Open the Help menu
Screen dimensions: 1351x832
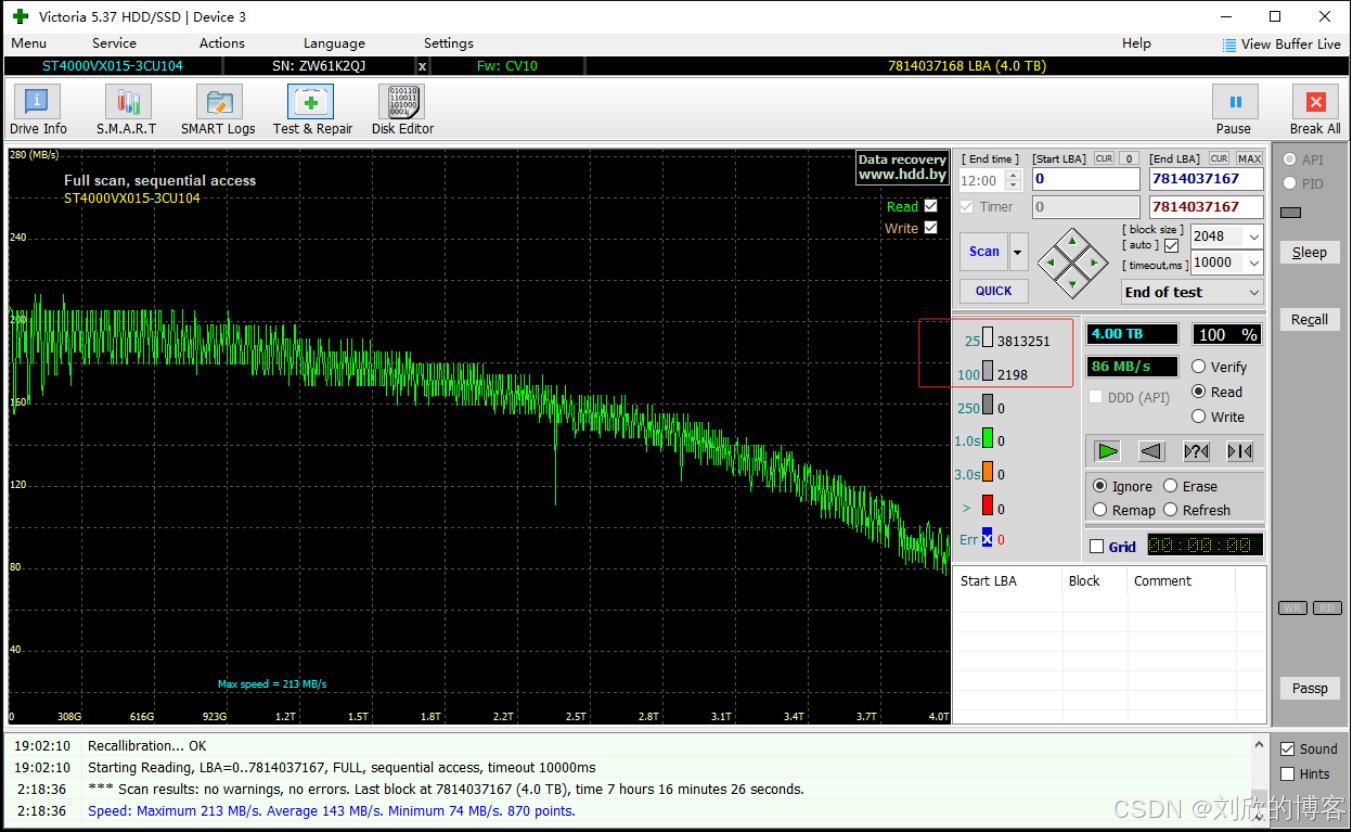click(x=1136, y=43)
